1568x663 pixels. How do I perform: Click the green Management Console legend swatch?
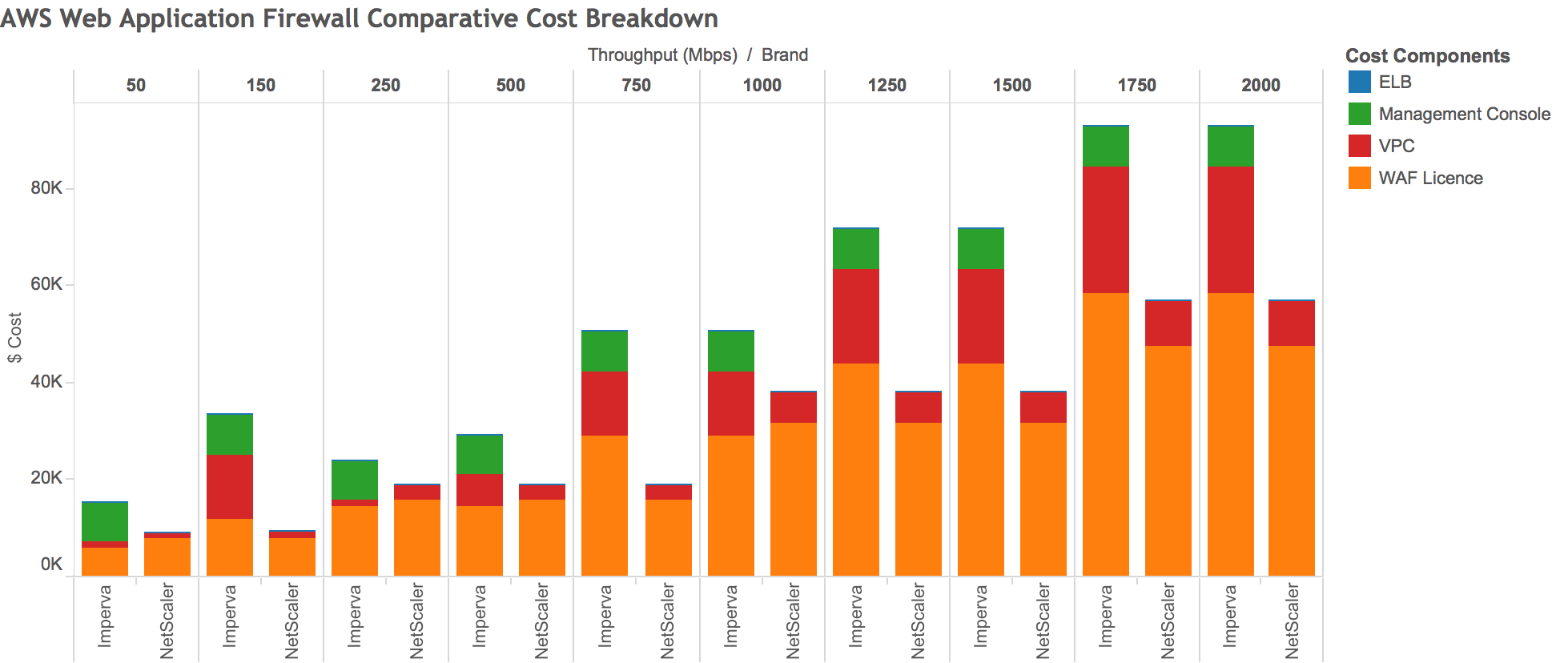[1359, 114]
